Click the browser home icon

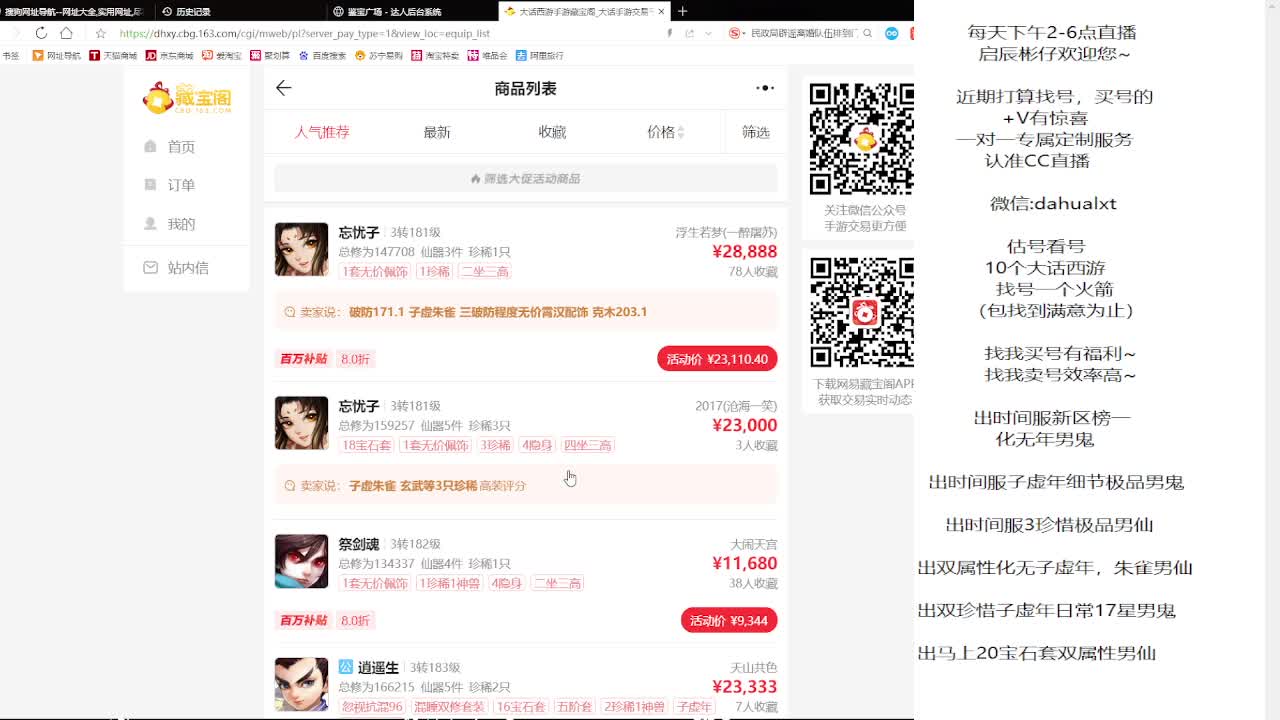click(66, 33)
